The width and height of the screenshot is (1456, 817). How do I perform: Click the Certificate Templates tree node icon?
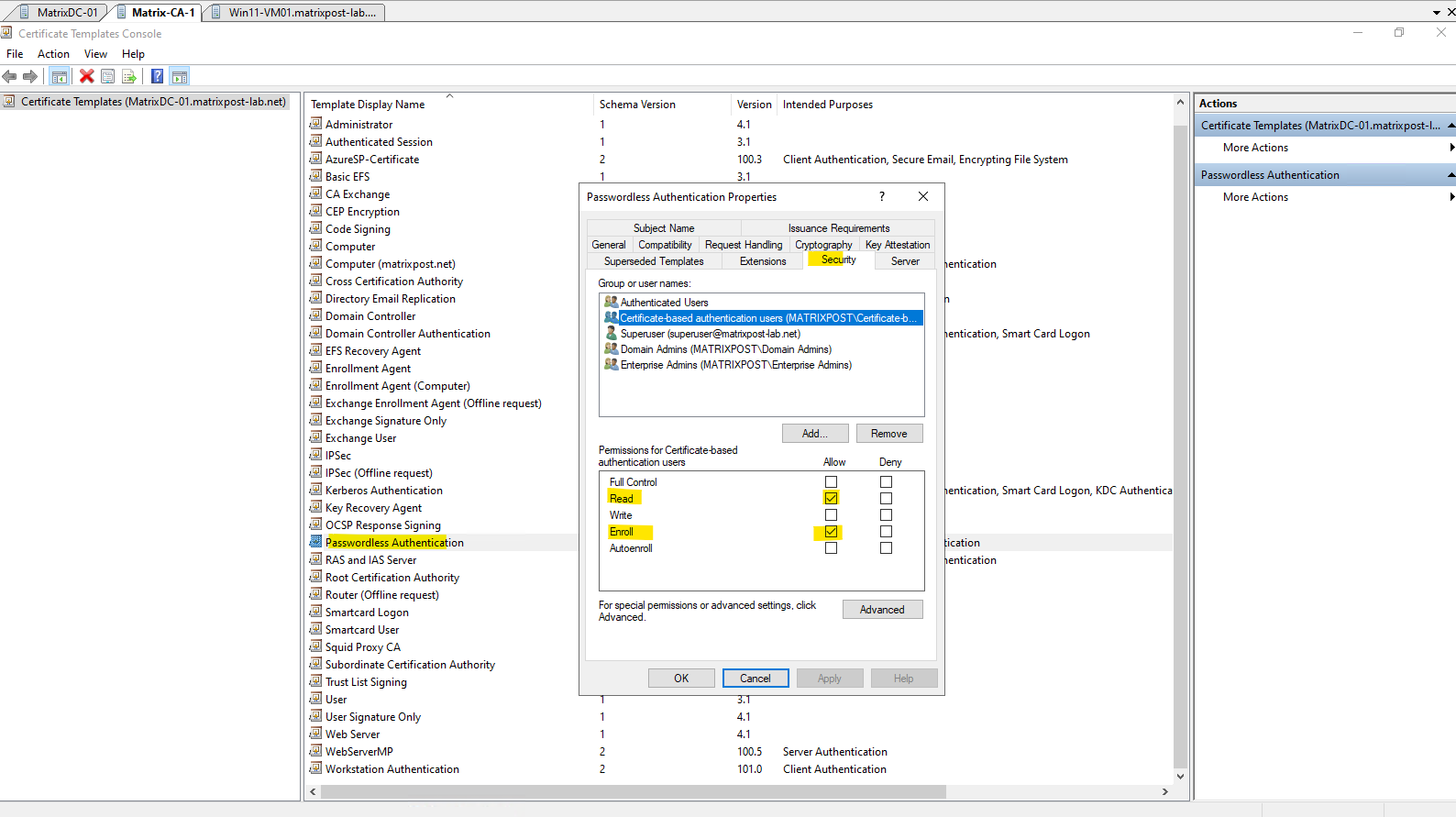(9, 102)
